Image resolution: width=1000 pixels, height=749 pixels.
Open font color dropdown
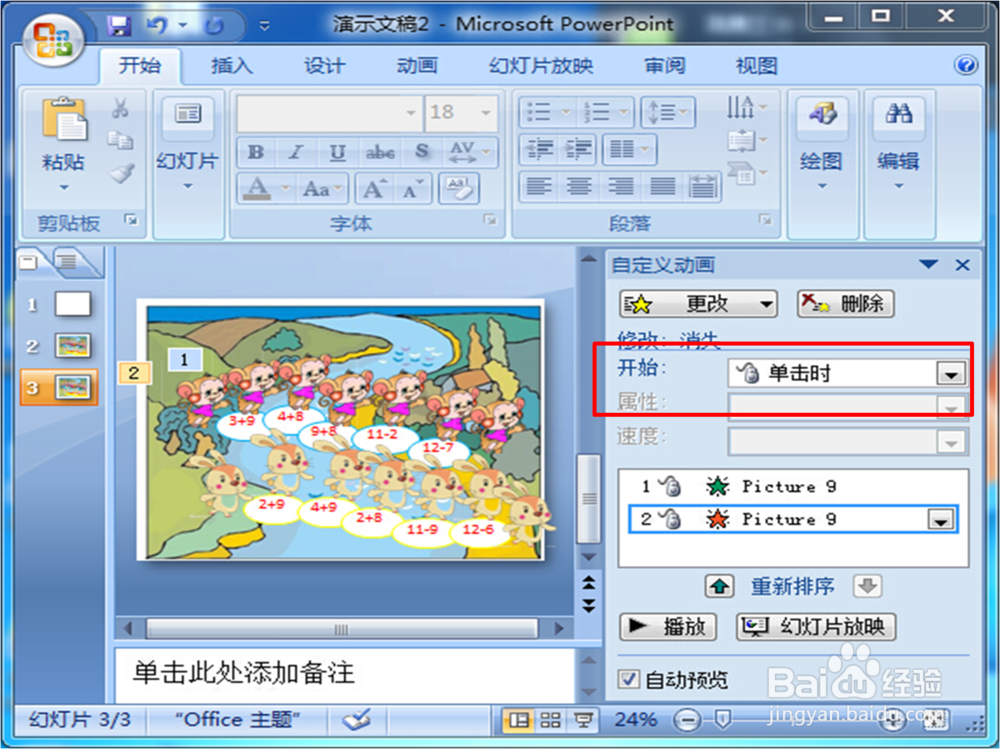pyautogui.click(x=285, y=189)
